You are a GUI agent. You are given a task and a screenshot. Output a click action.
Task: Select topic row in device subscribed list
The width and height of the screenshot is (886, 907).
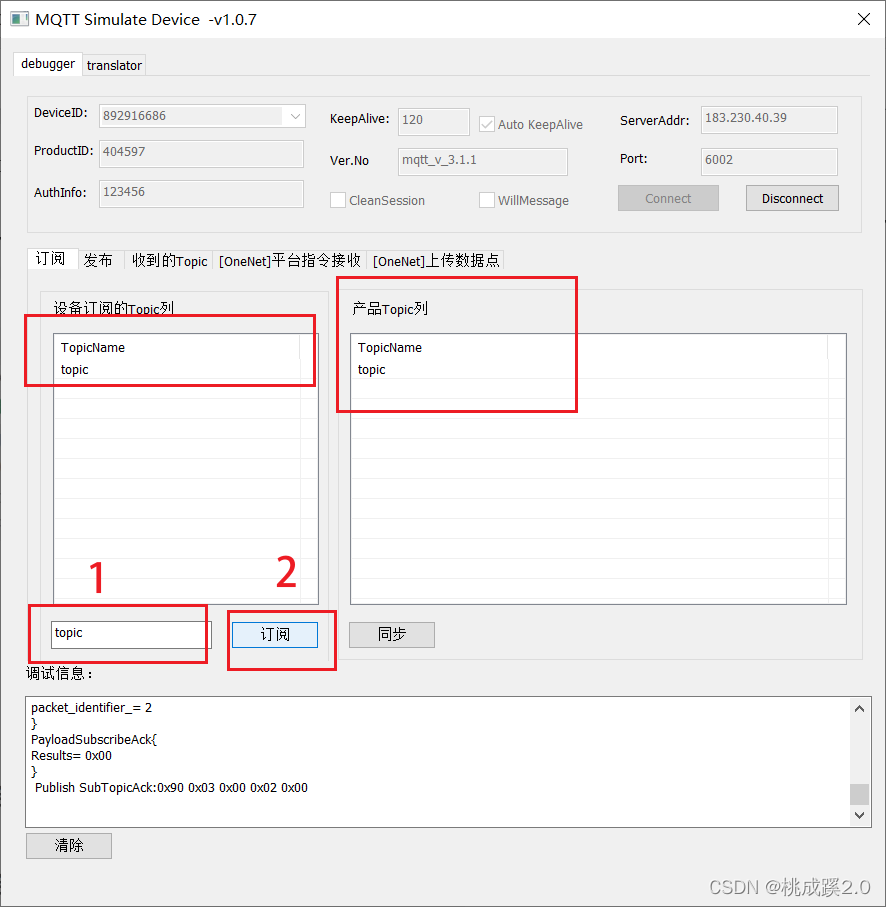177,370
